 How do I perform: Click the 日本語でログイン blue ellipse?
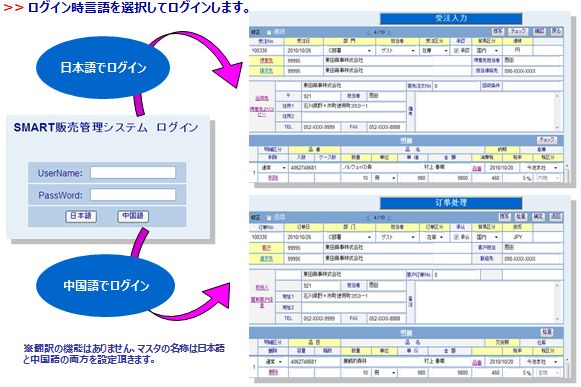coord(103,67)
